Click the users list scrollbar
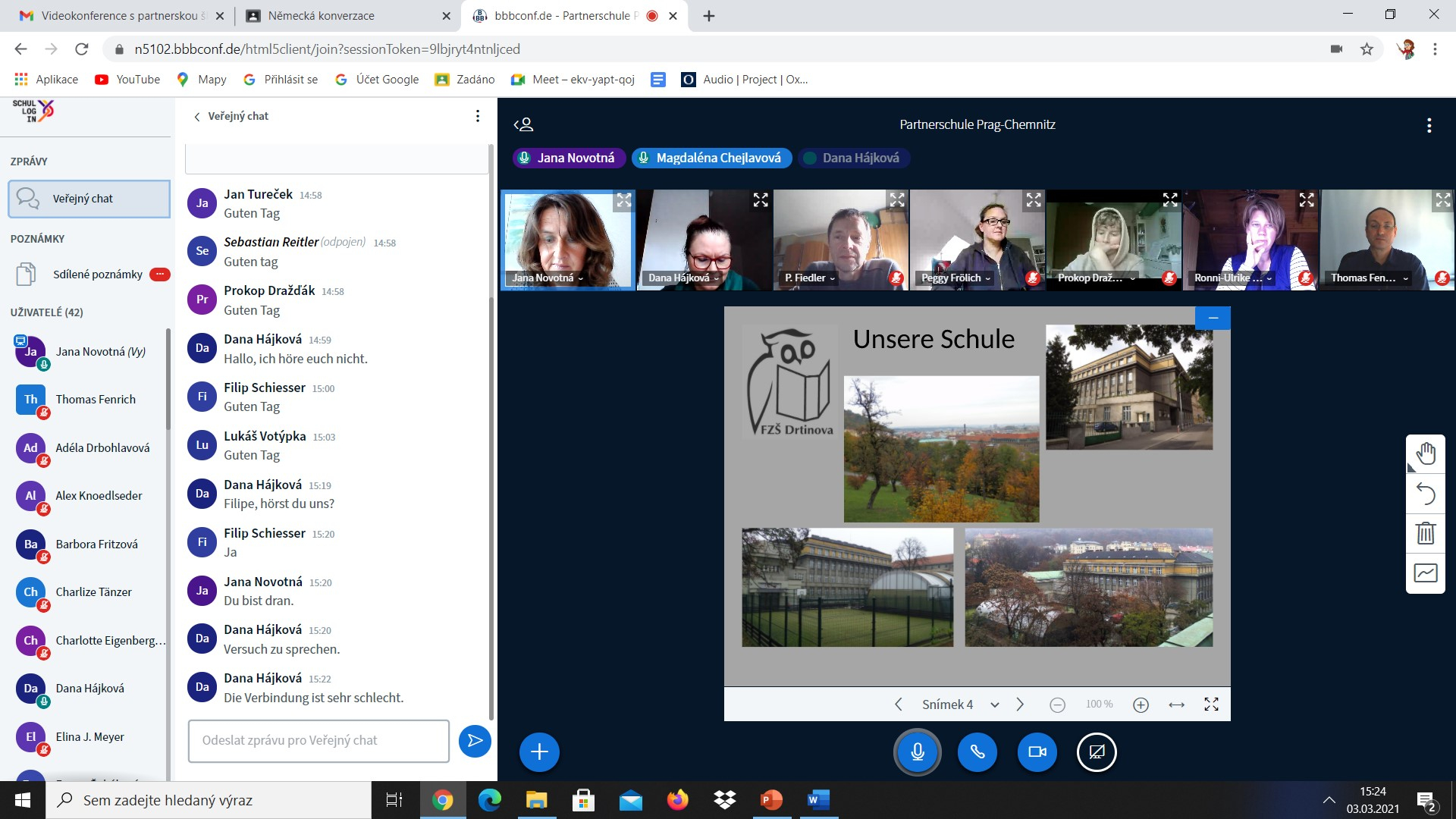 [x=168, y=379]
